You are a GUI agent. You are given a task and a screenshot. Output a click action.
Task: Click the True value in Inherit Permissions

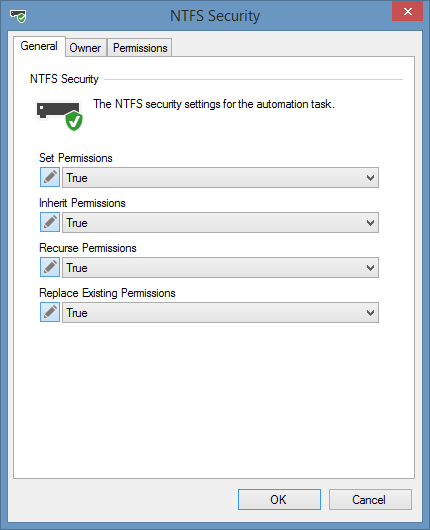[77, 223]
